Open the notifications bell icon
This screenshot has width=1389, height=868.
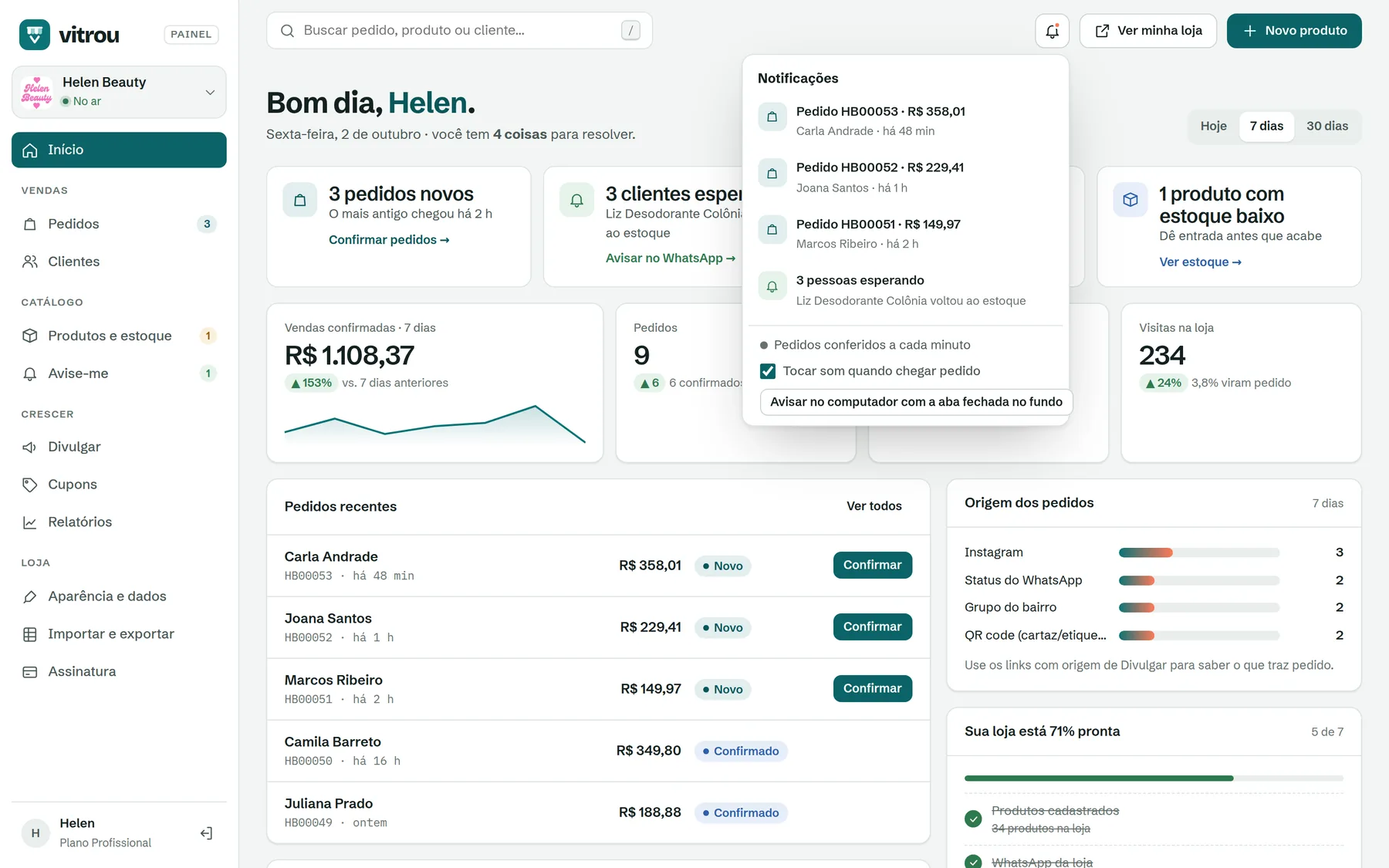click(1052, 31)
